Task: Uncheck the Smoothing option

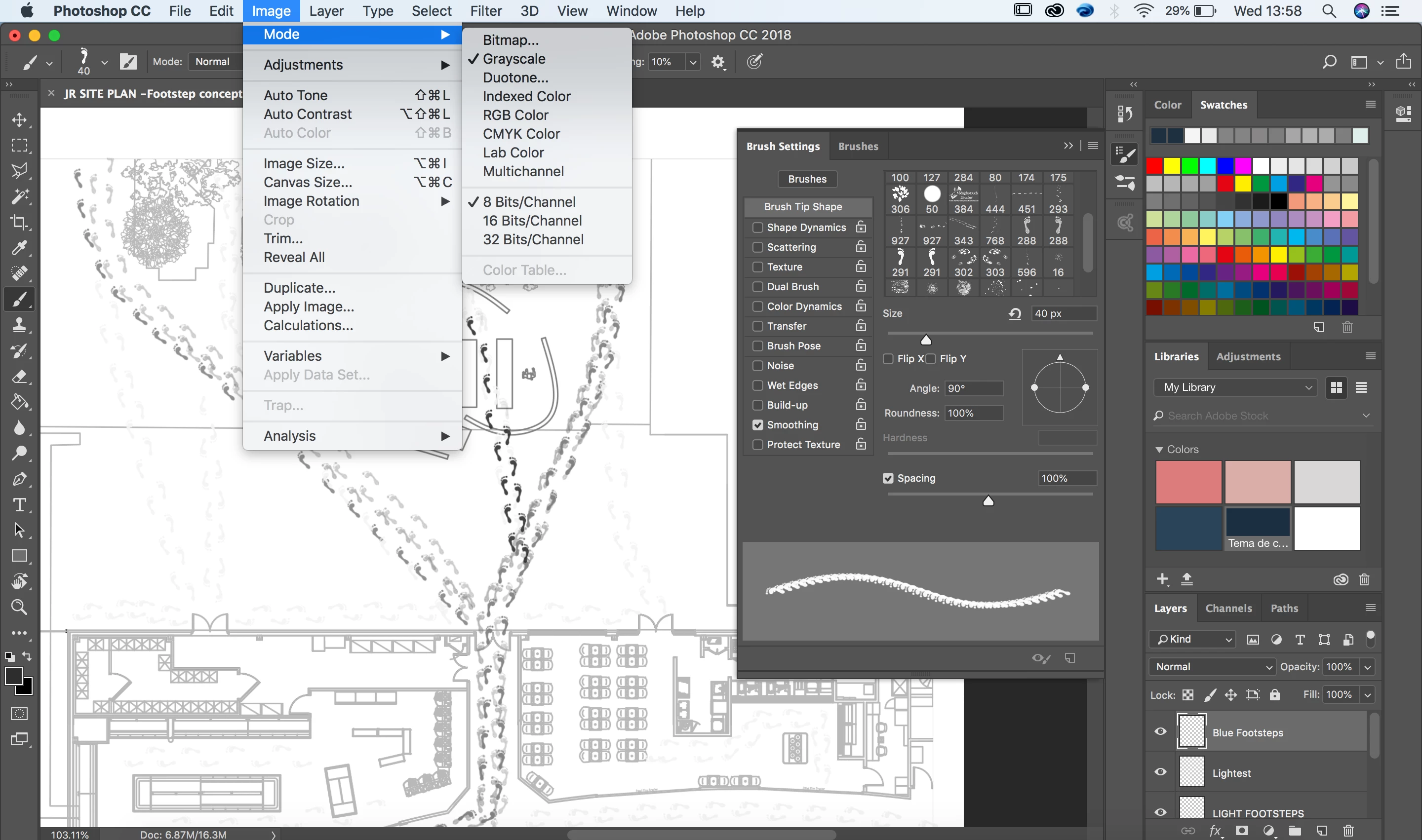Action: [x=757, y=424]
